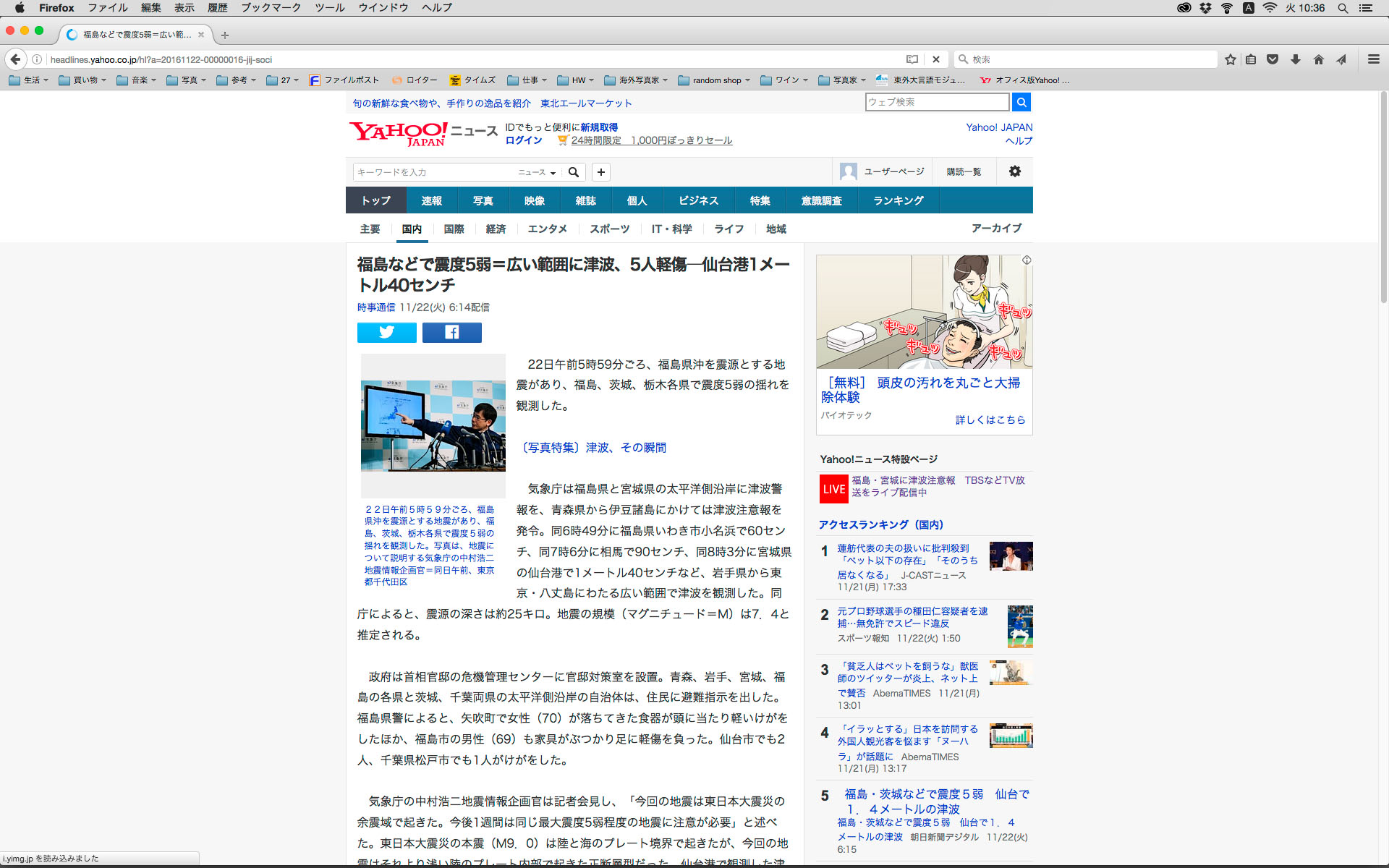Click the keyword search magnifier icon
The width and height of the screenshot is (1389, 868).
tap(574, 172)
